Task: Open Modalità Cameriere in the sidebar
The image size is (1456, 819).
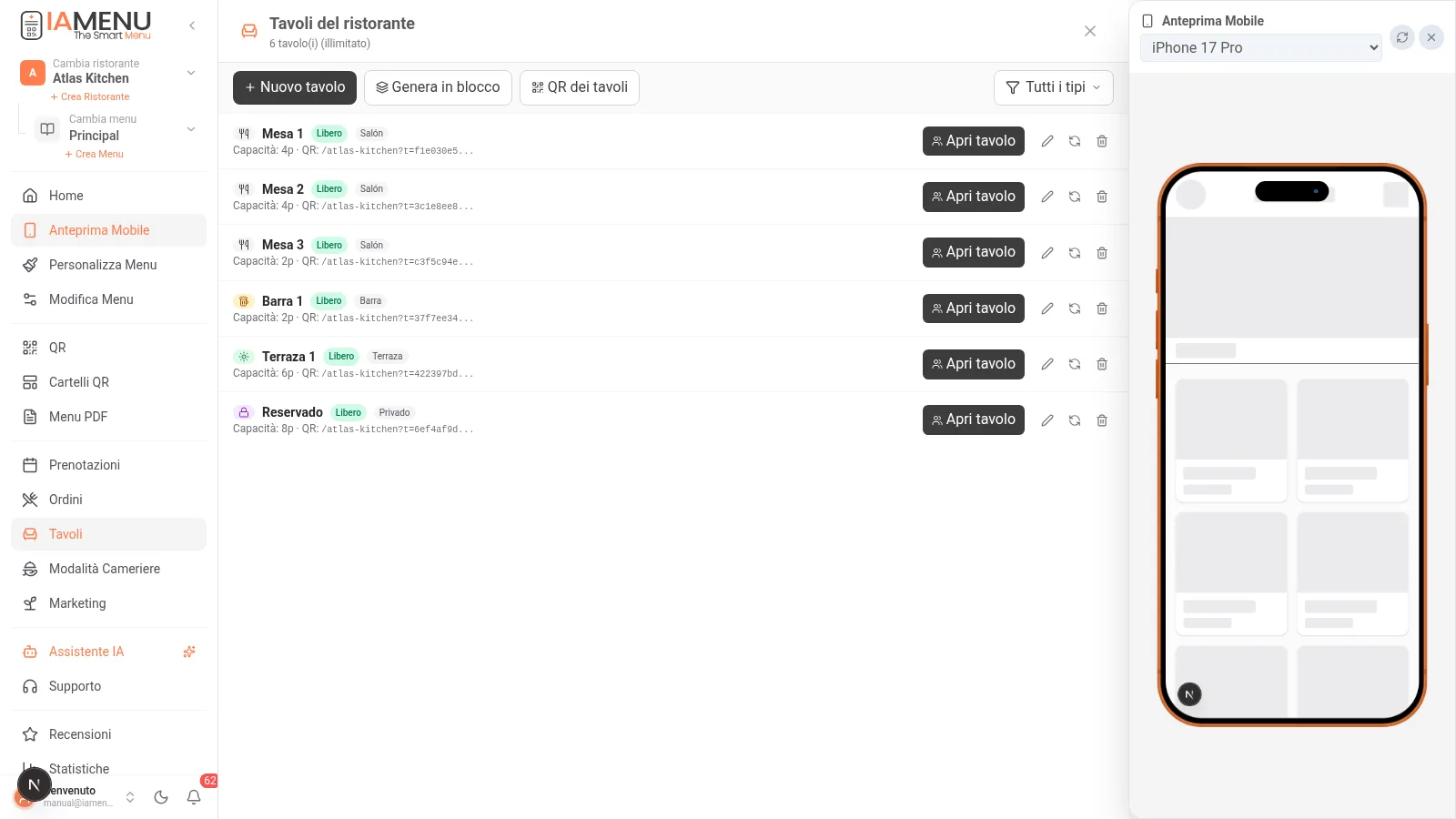Action: click(x=108, y=569)
